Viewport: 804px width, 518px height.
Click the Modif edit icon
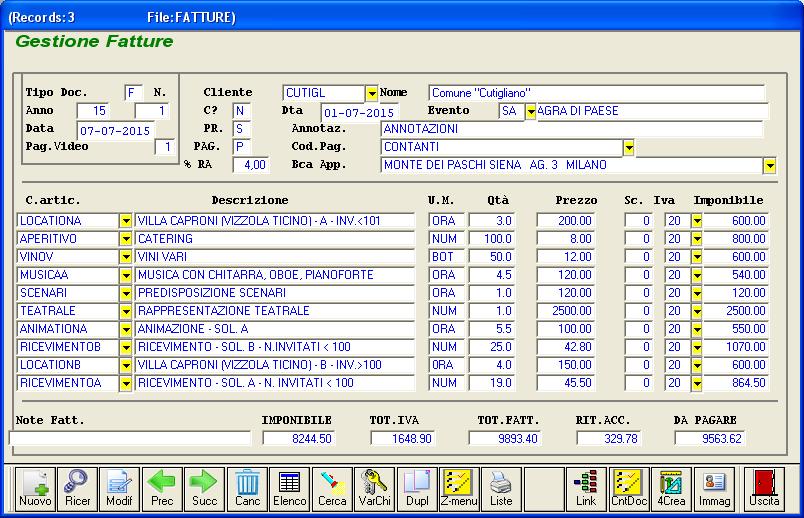pyautogui.click(x=119, y=487)
